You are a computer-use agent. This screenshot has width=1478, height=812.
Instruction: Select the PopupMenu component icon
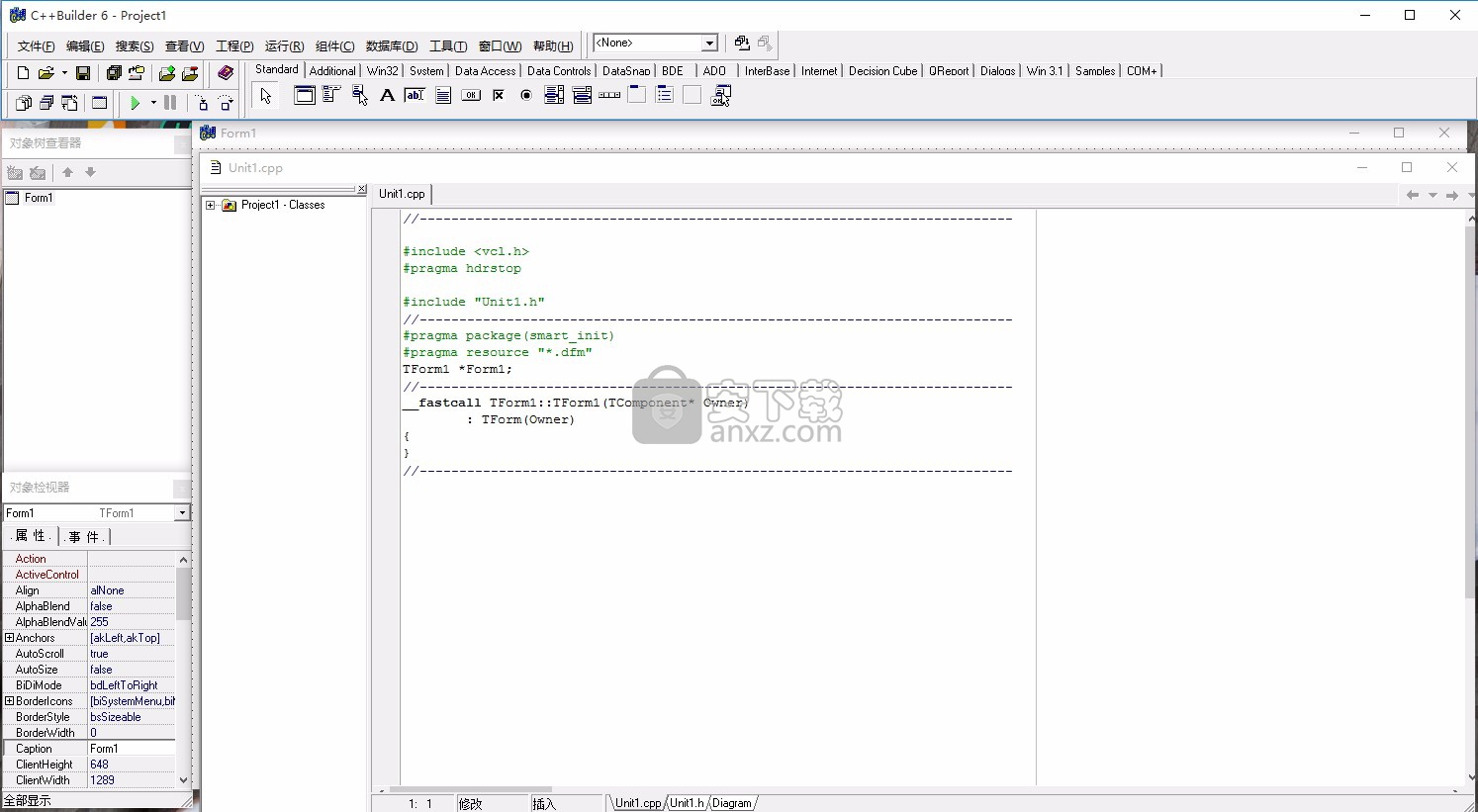click(x=360, y=96)
